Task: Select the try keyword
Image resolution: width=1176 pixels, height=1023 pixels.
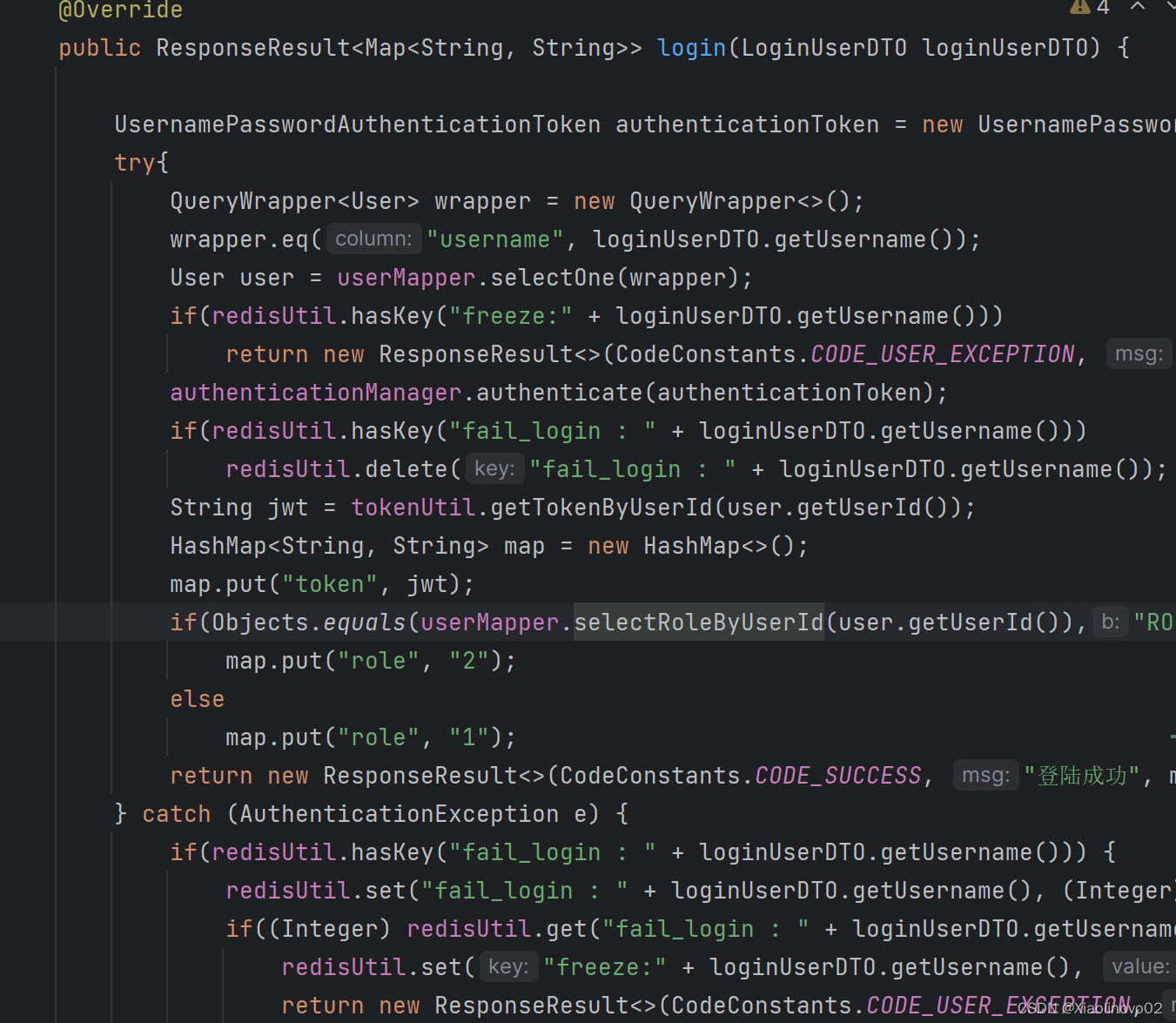Action: coord(135,163)
